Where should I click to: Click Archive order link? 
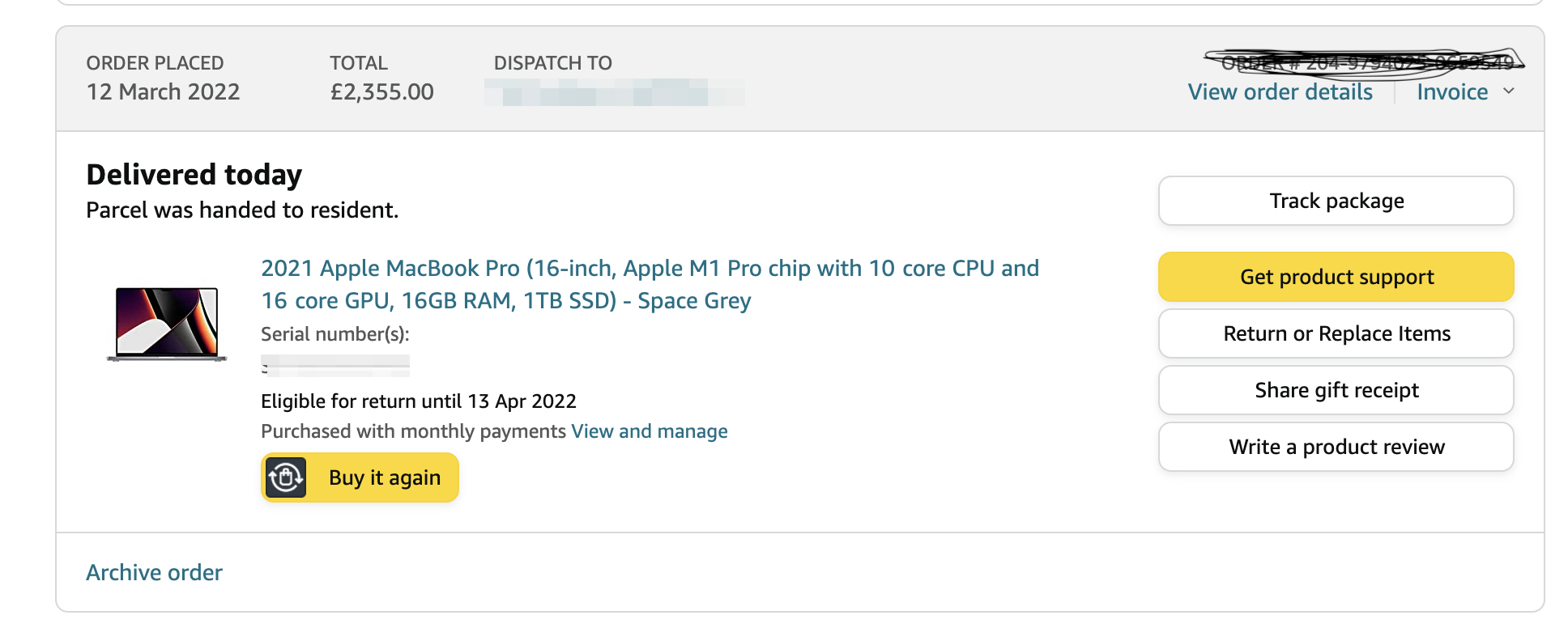[x=154, y=572]
